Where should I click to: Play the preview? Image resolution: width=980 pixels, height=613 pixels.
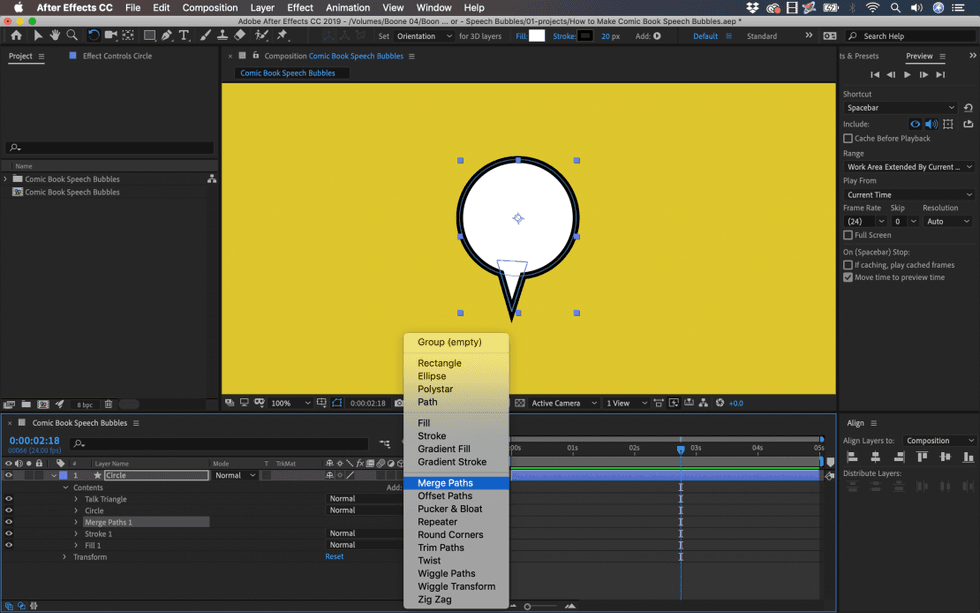[907, 74]
